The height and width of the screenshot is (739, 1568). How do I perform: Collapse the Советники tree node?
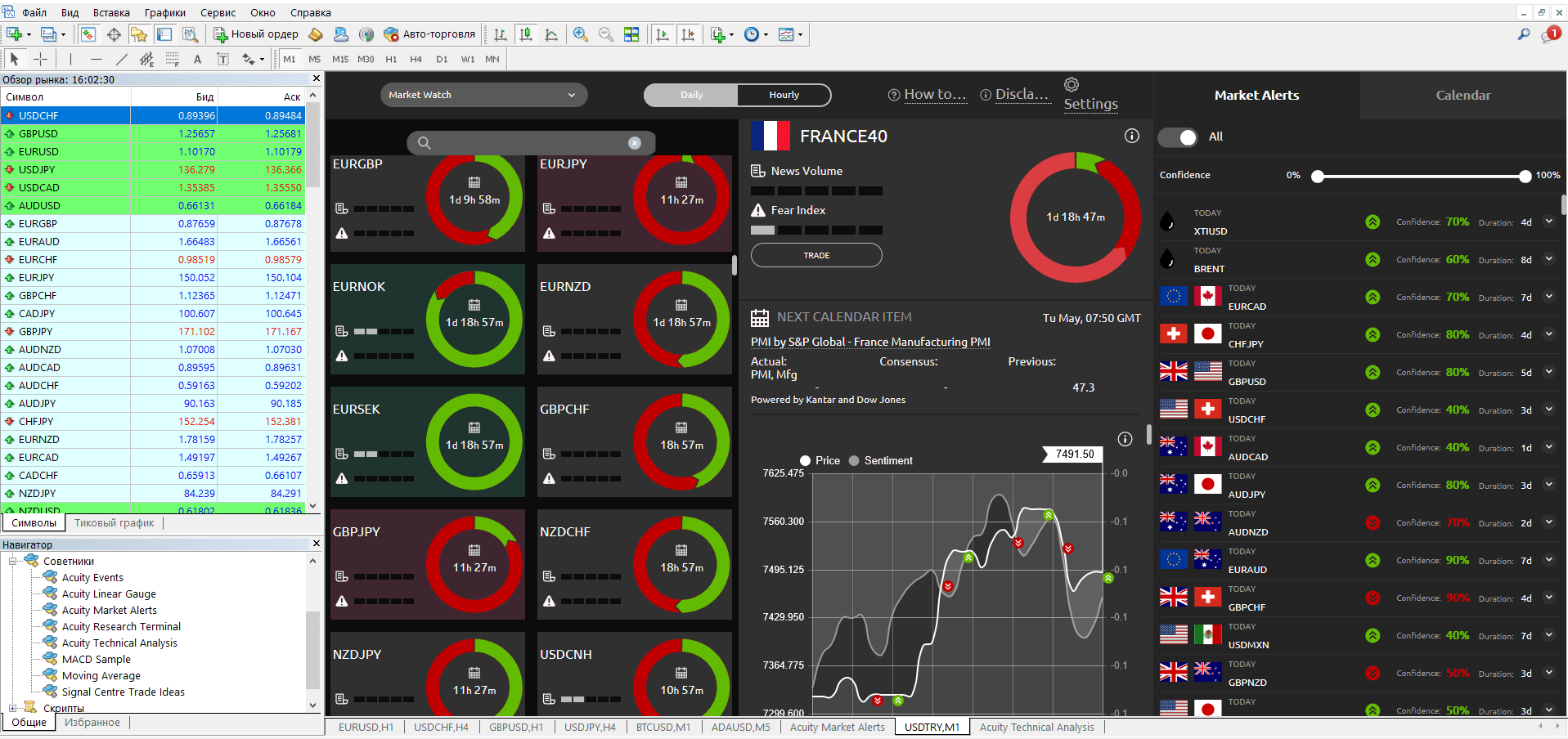[x=13, y=561]
